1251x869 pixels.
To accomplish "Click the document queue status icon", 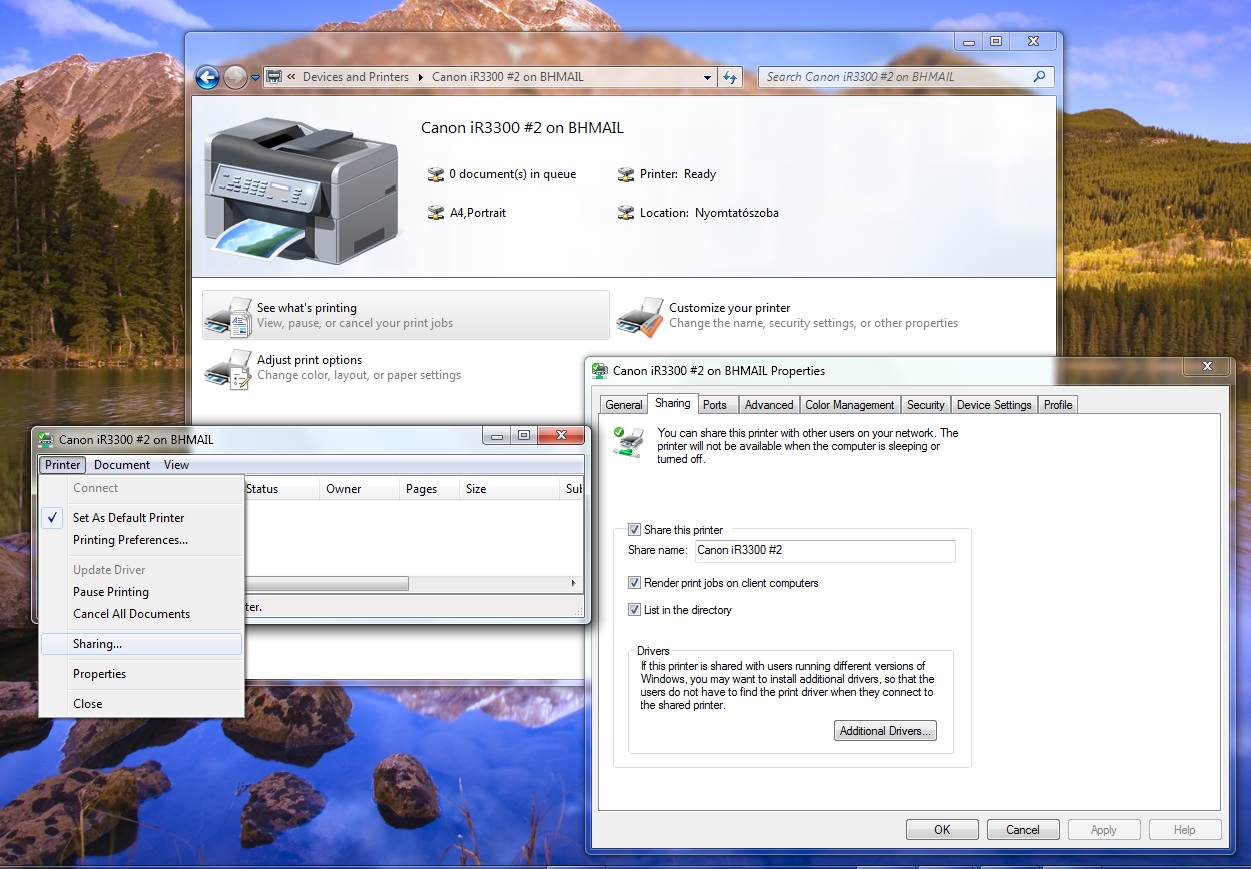I will pyautogui.click(x=435, y=174).
